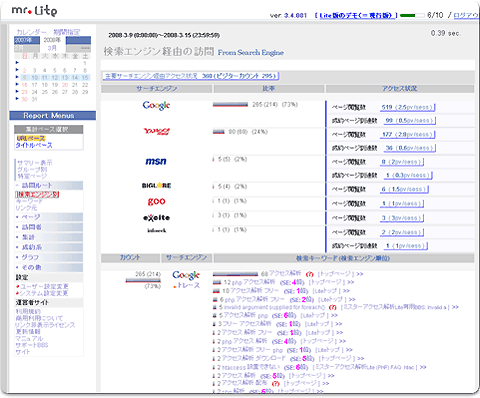Select タイトルベース aggregation option
This screenshot has height=398, width=480.
coord(34,145)
